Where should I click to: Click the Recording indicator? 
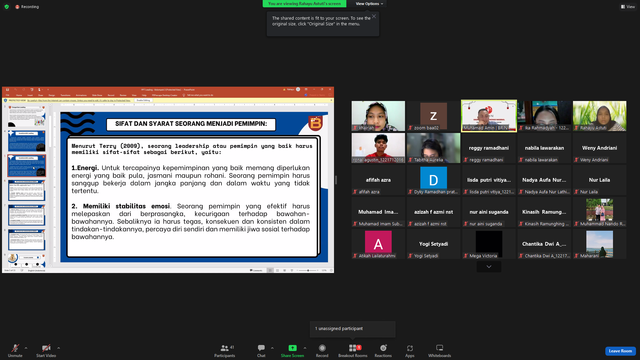pos(27,7)
